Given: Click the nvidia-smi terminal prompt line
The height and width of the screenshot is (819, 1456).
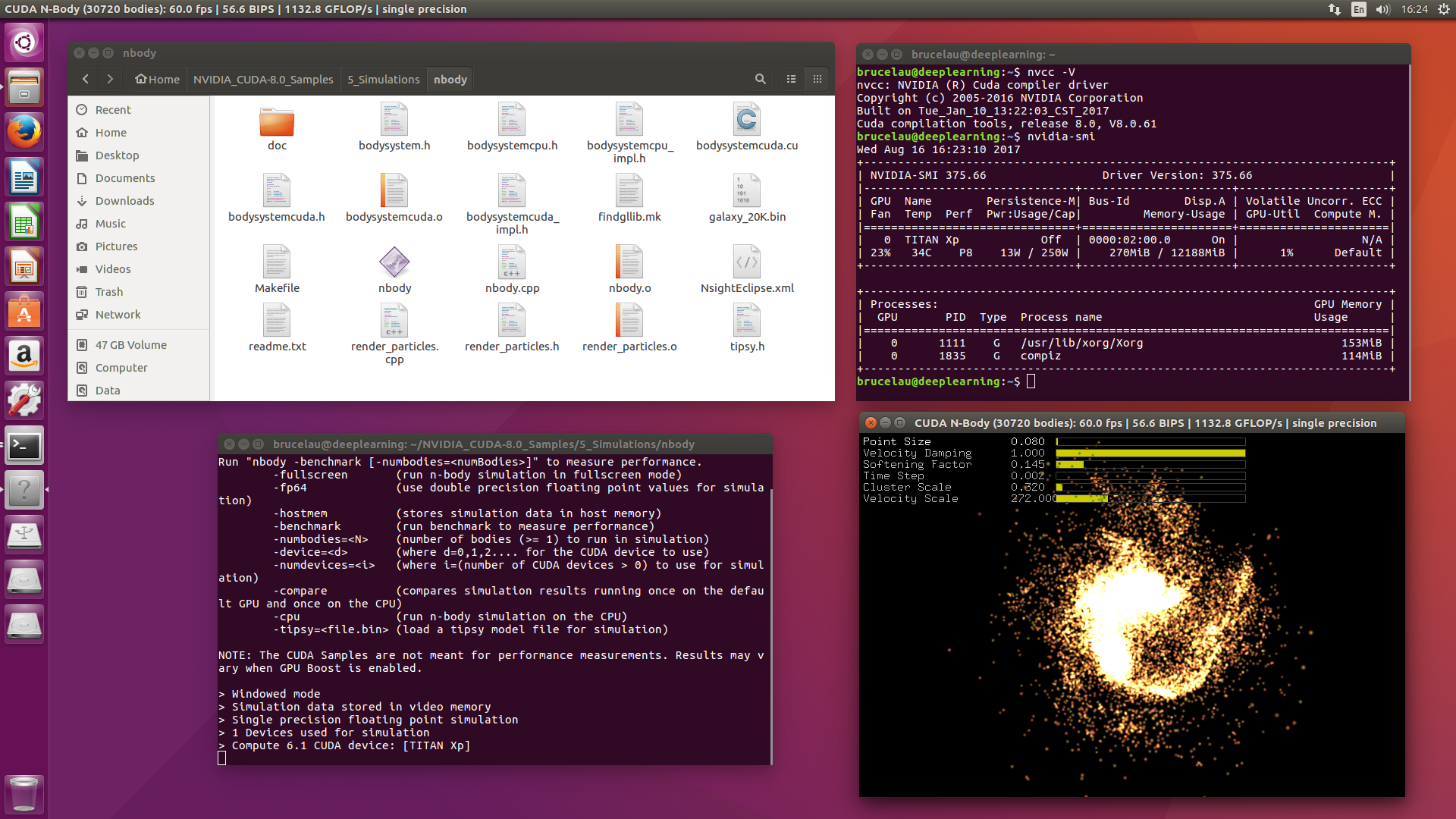Looking at the screenshot, I should click(x=946, y=381).
